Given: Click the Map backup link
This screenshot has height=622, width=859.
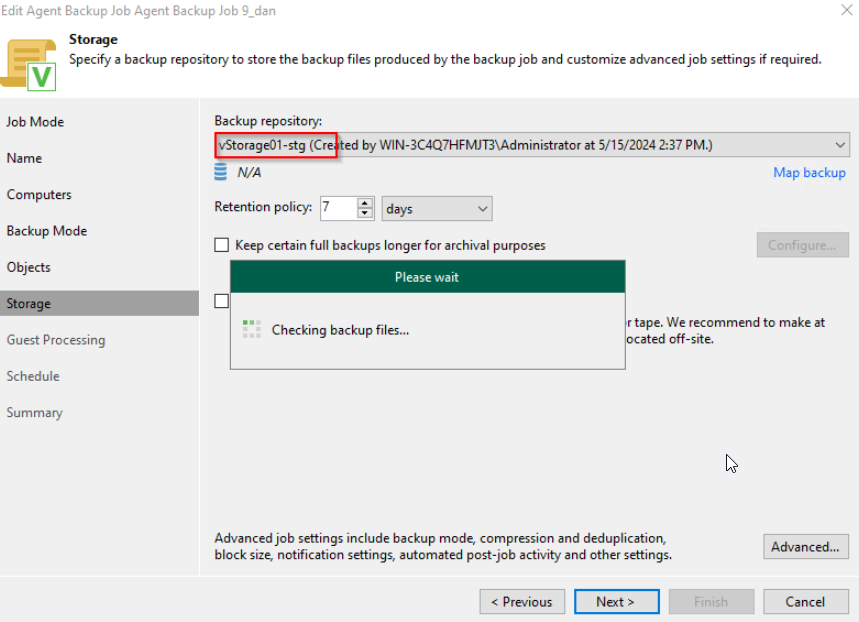Looking at the screenshot, I should click(x=809, y=173).
